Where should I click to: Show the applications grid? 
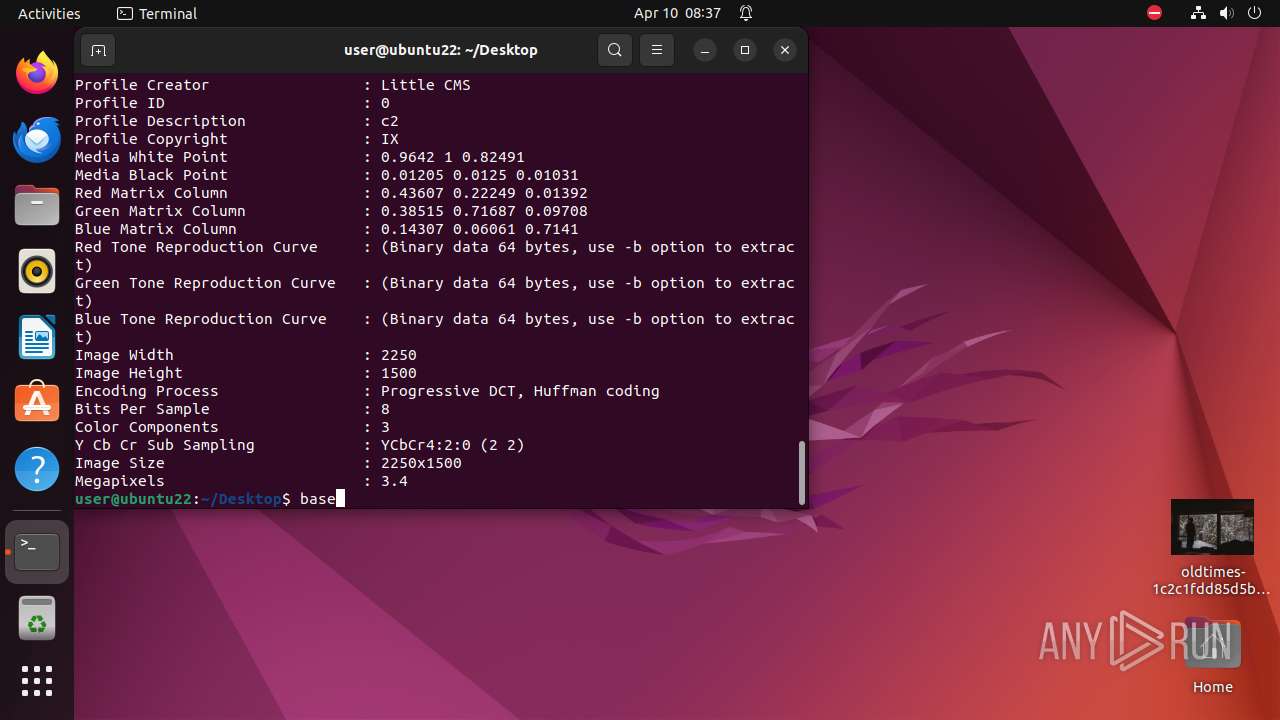click(x=37, y=681)
